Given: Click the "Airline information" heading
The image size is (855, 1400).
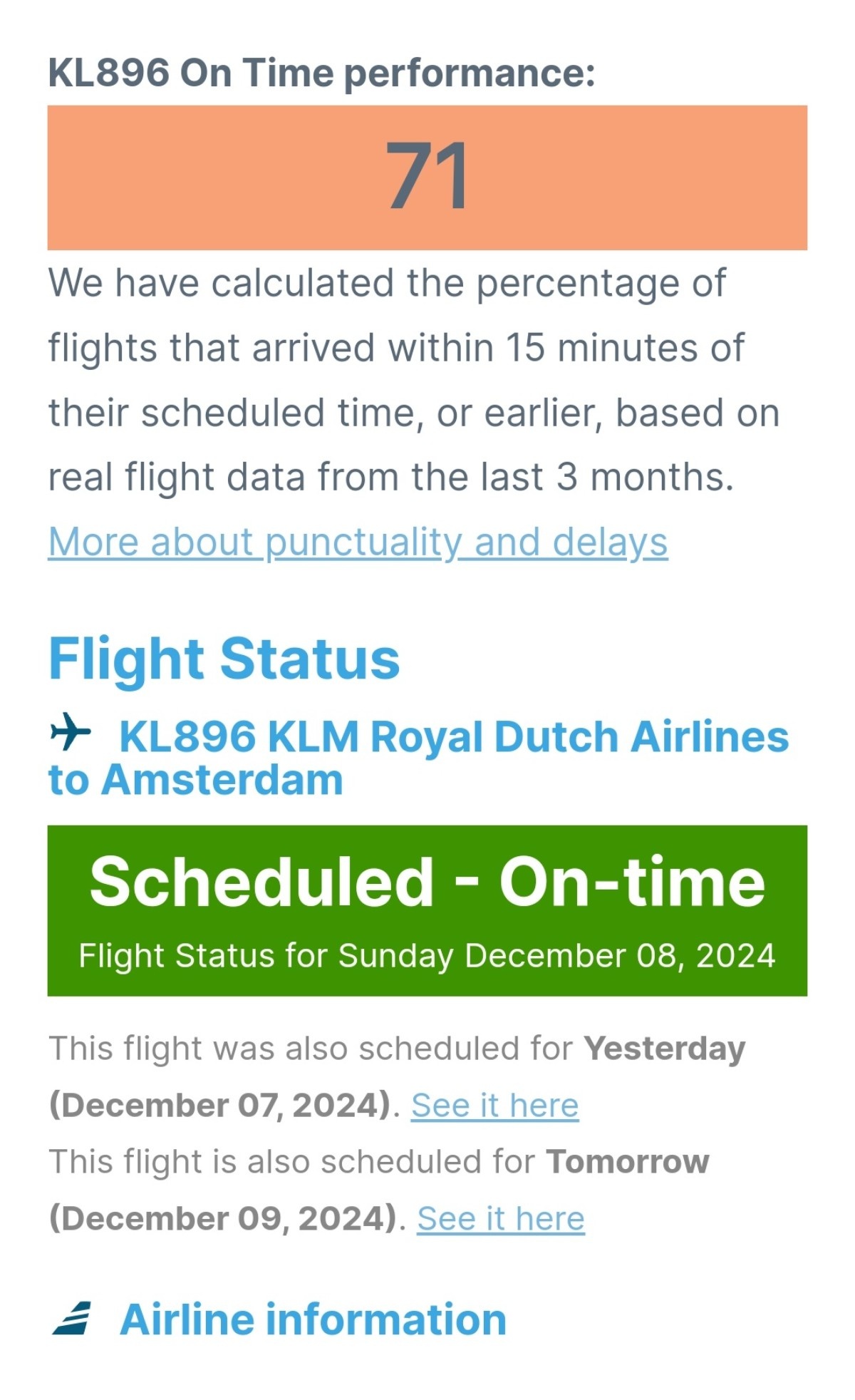Looking at the screenshot, I should click(313, 1319).
